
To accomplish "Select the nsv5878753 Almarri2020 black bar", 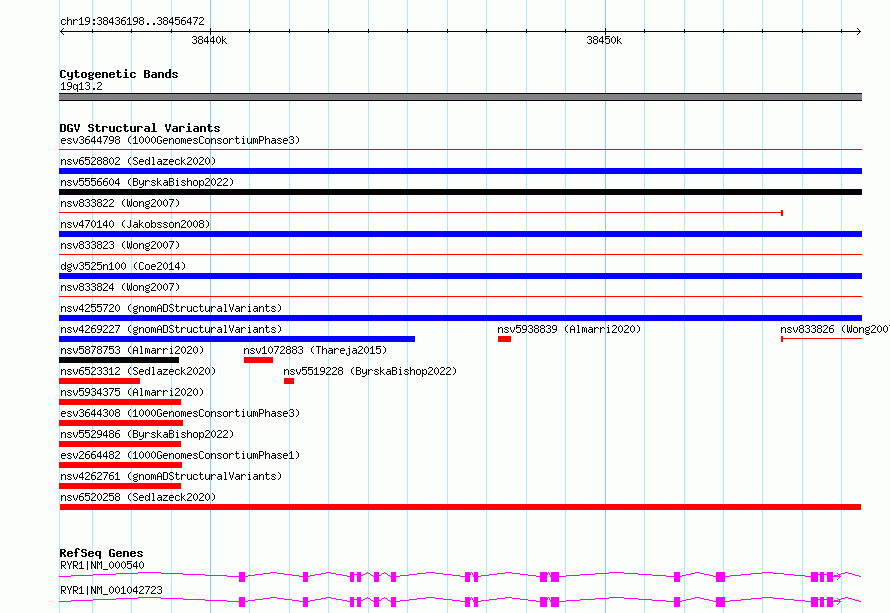I will pos(119,360).
